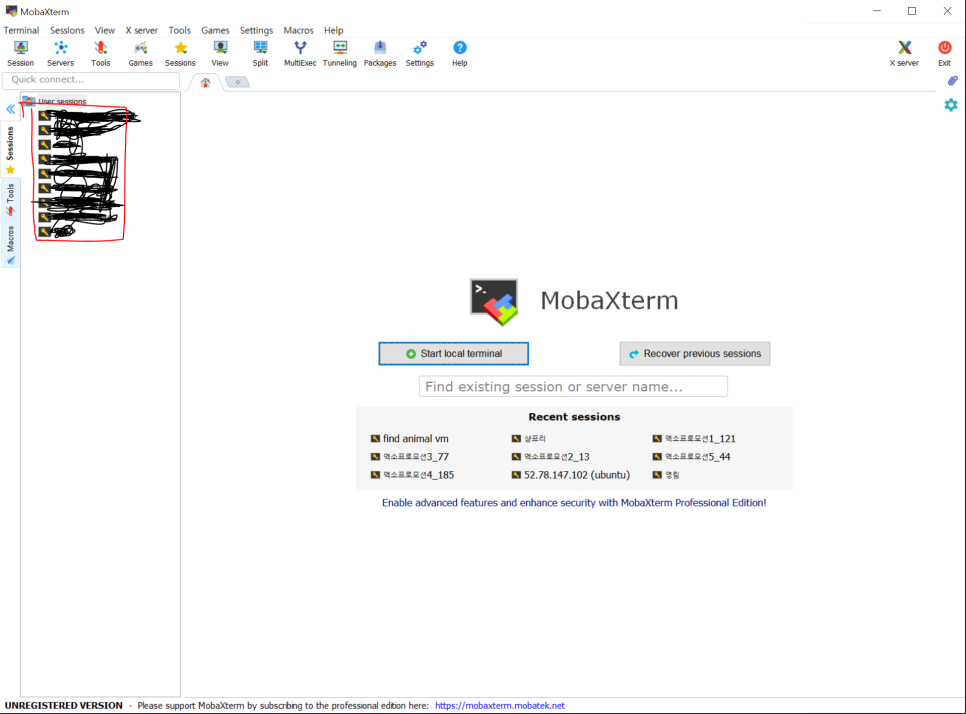Open recent session find animal vm

410,439
